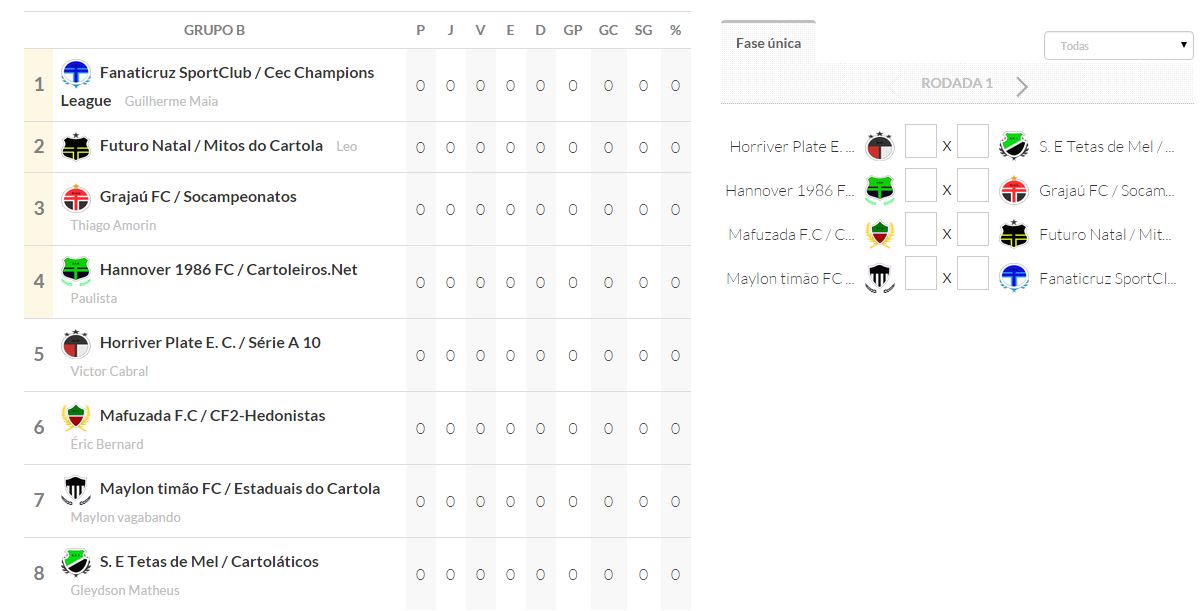
Task: Click the S. E Tetas de Mel crest in standings
Action: pyautogui.click(x=76, y=563)
